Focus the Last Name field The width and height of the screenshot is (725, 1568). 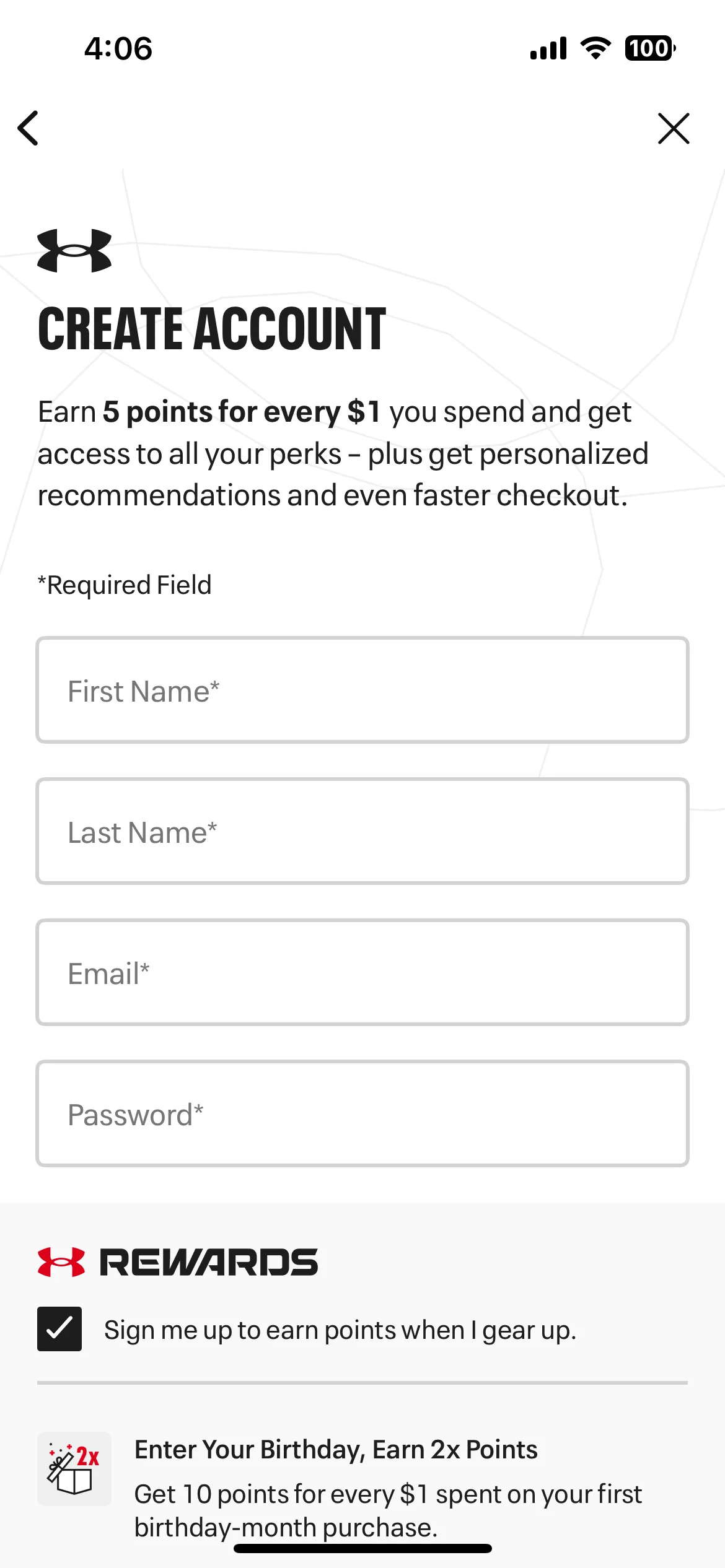click(x=362, y=831)
